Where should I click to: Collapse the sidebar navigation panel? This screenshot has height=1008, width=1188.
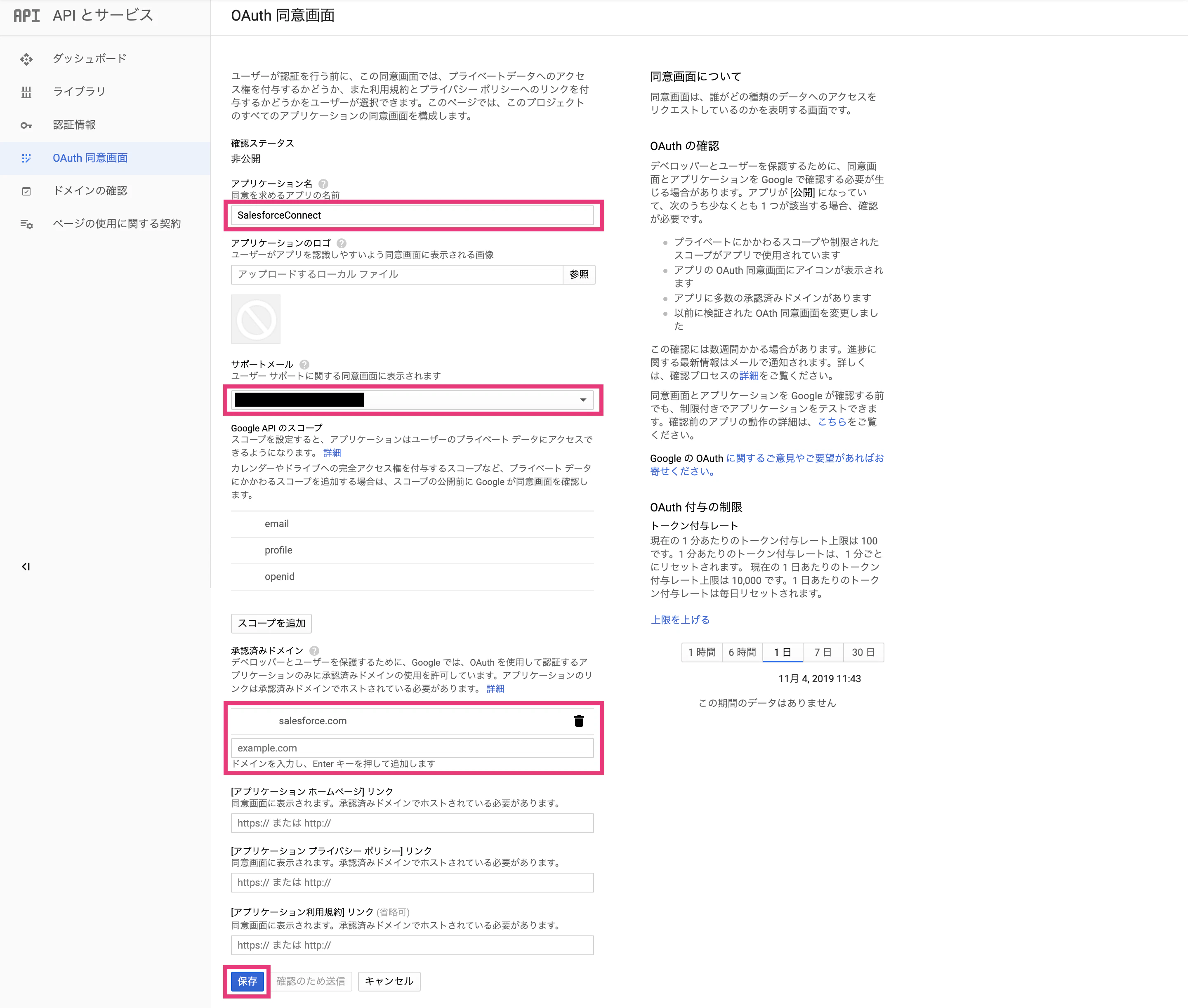26,566
